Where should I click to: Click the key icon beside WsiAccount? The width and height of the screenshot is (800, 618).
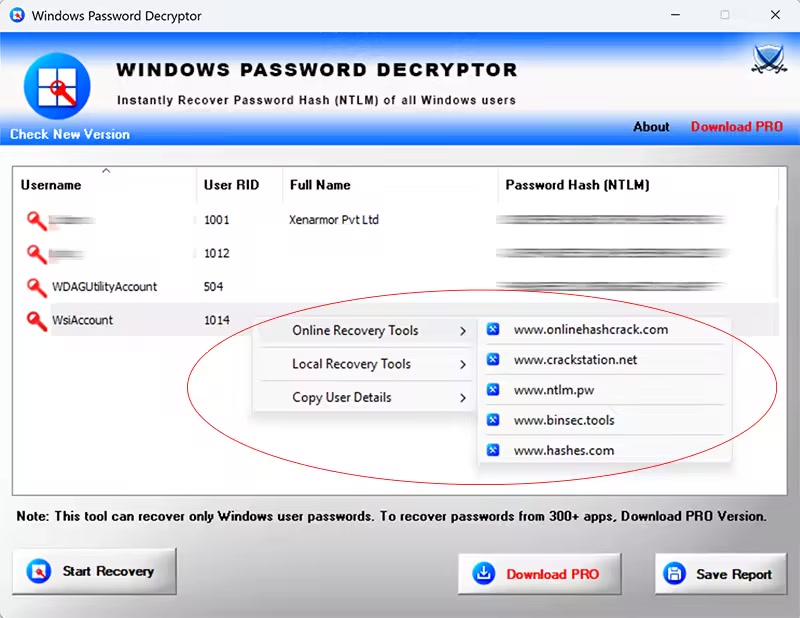(37, 320)
